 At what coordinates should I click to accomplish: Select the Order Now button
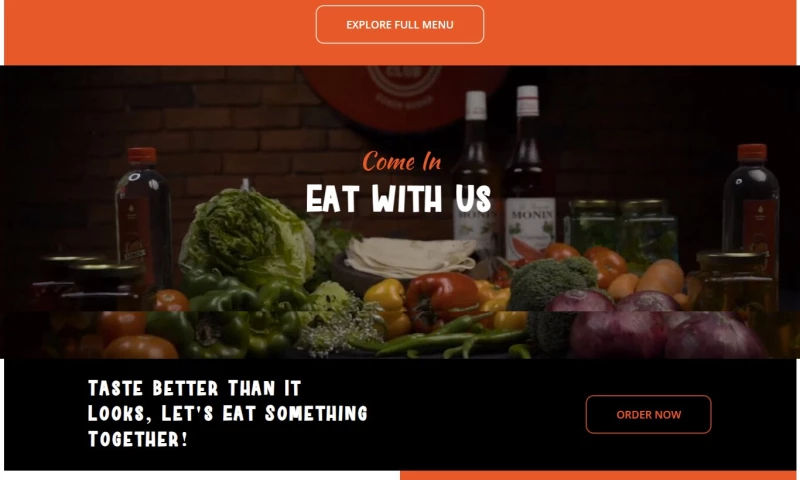(648, 414)
